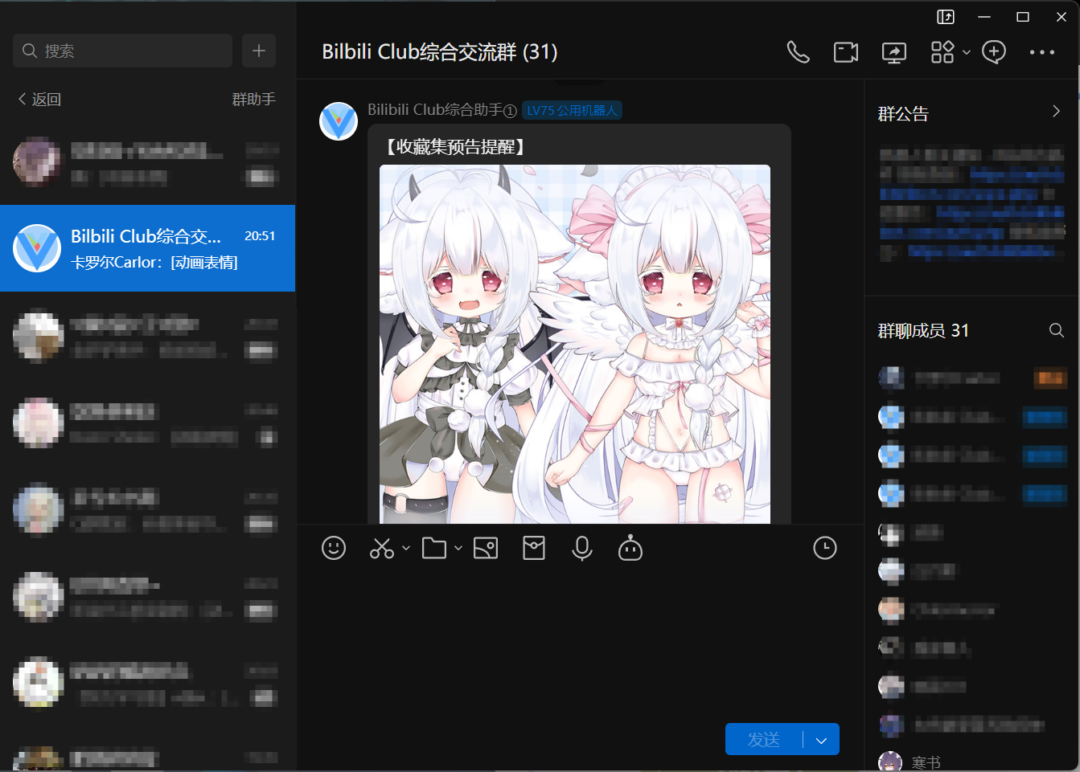Click the 群聊成员 31 heading
Screen dimensions: 1080x772
point(923,331)
